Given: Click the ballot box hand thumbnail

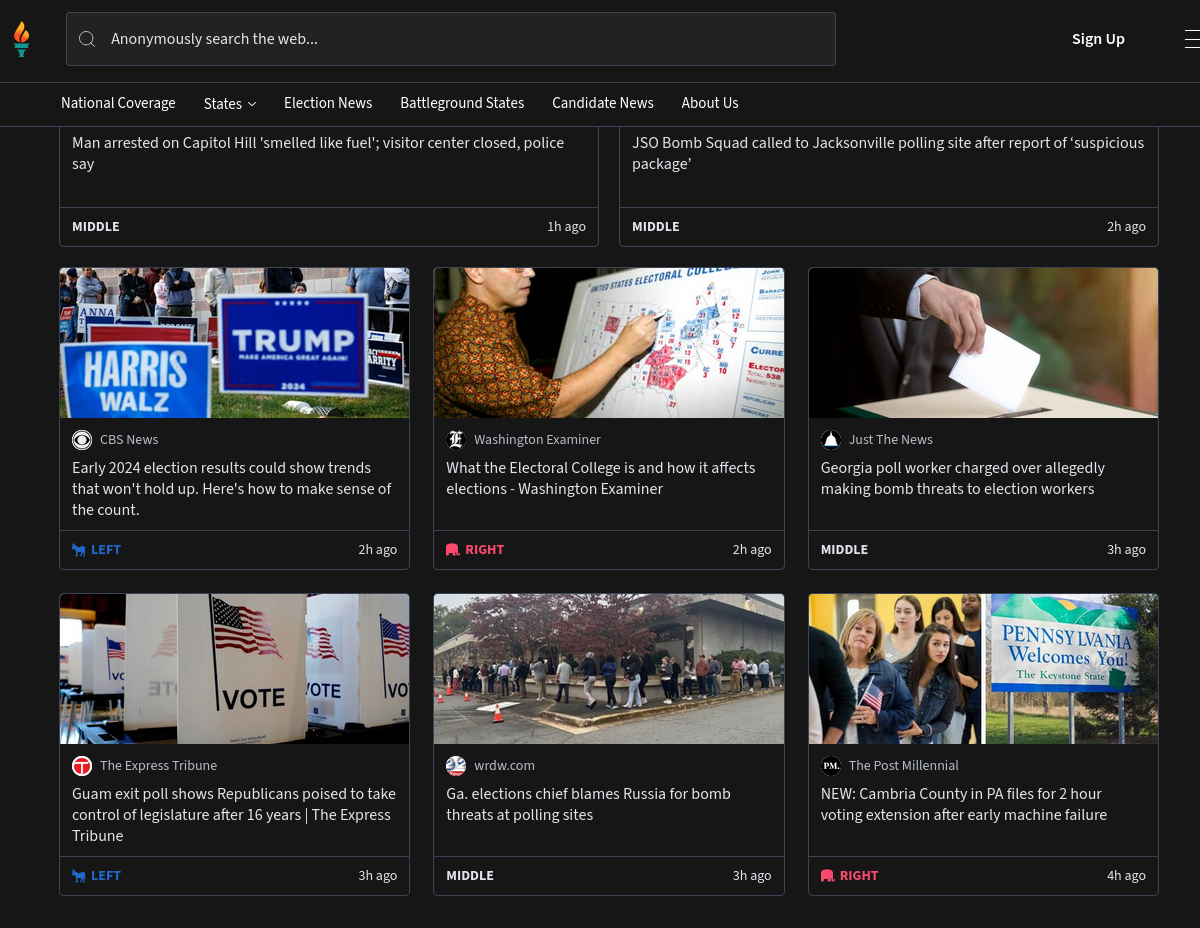Looking at the screenshot, I should pos(983,343).
